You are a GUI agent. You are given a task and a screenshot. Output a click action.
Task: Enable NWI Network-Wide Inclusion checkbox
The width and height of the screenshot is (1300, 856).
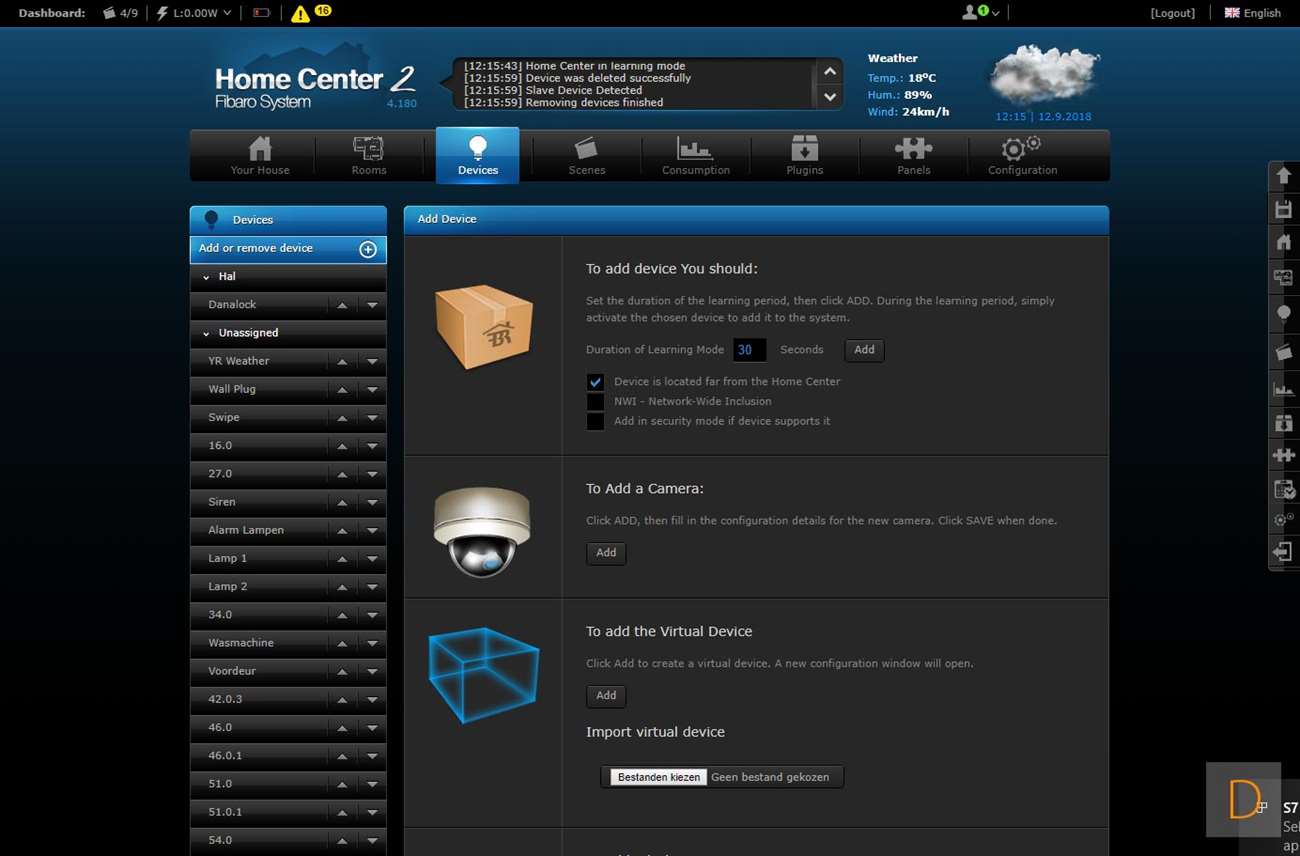595,402
